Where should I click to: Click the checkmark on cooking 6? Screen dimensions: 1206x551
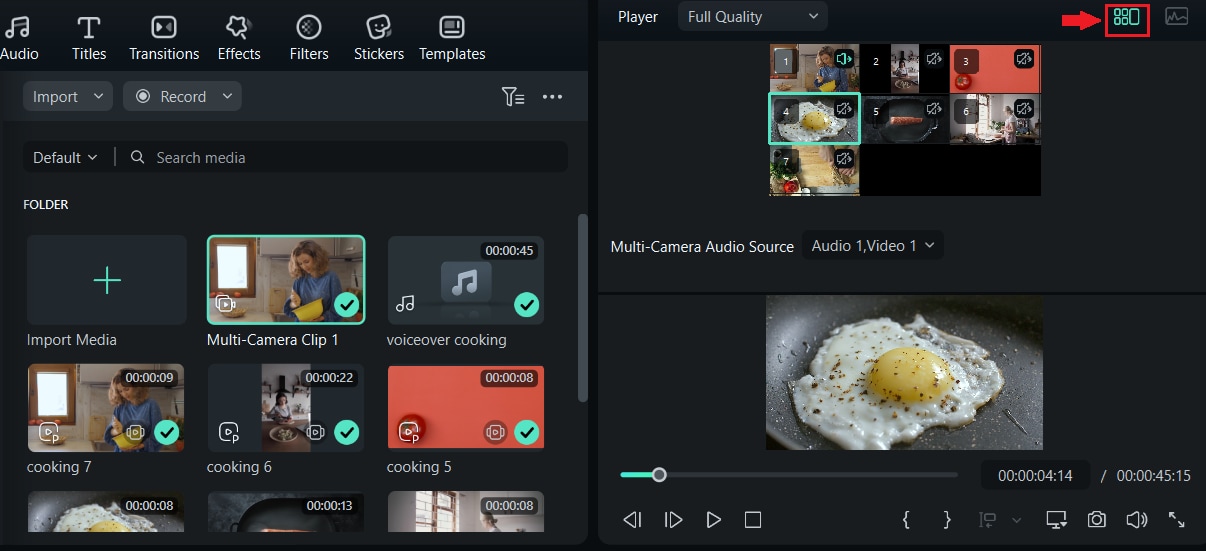[347, 432]
